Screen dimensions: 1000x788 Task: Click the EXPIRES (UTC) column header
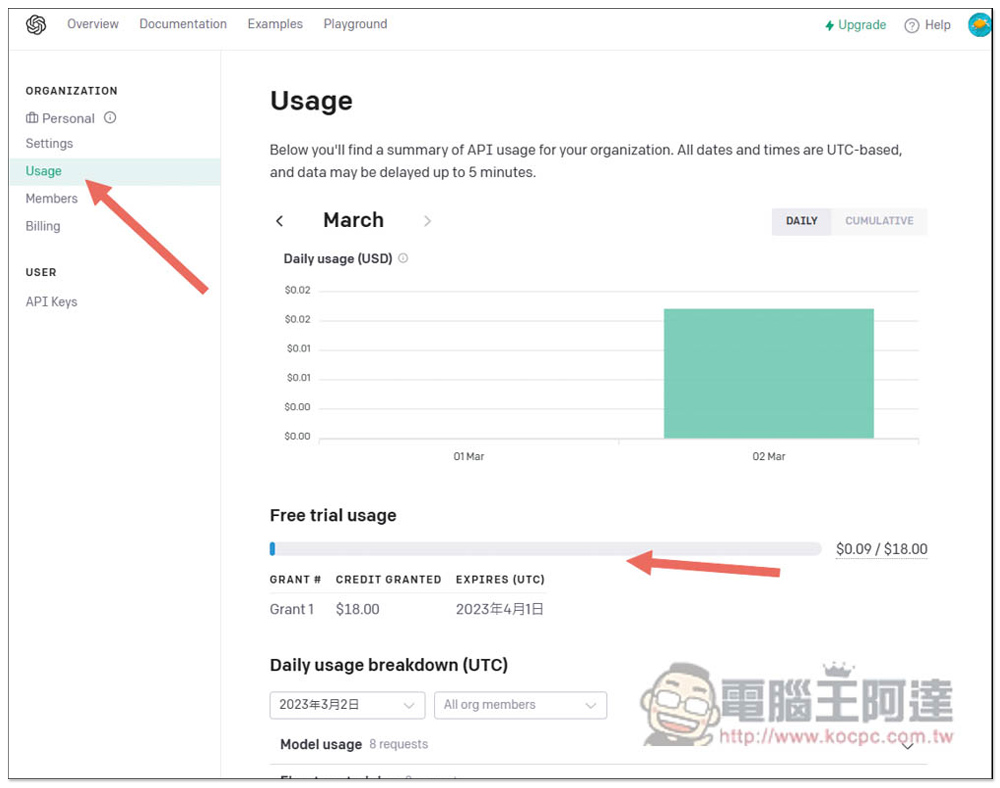click(x=500, y=580)
